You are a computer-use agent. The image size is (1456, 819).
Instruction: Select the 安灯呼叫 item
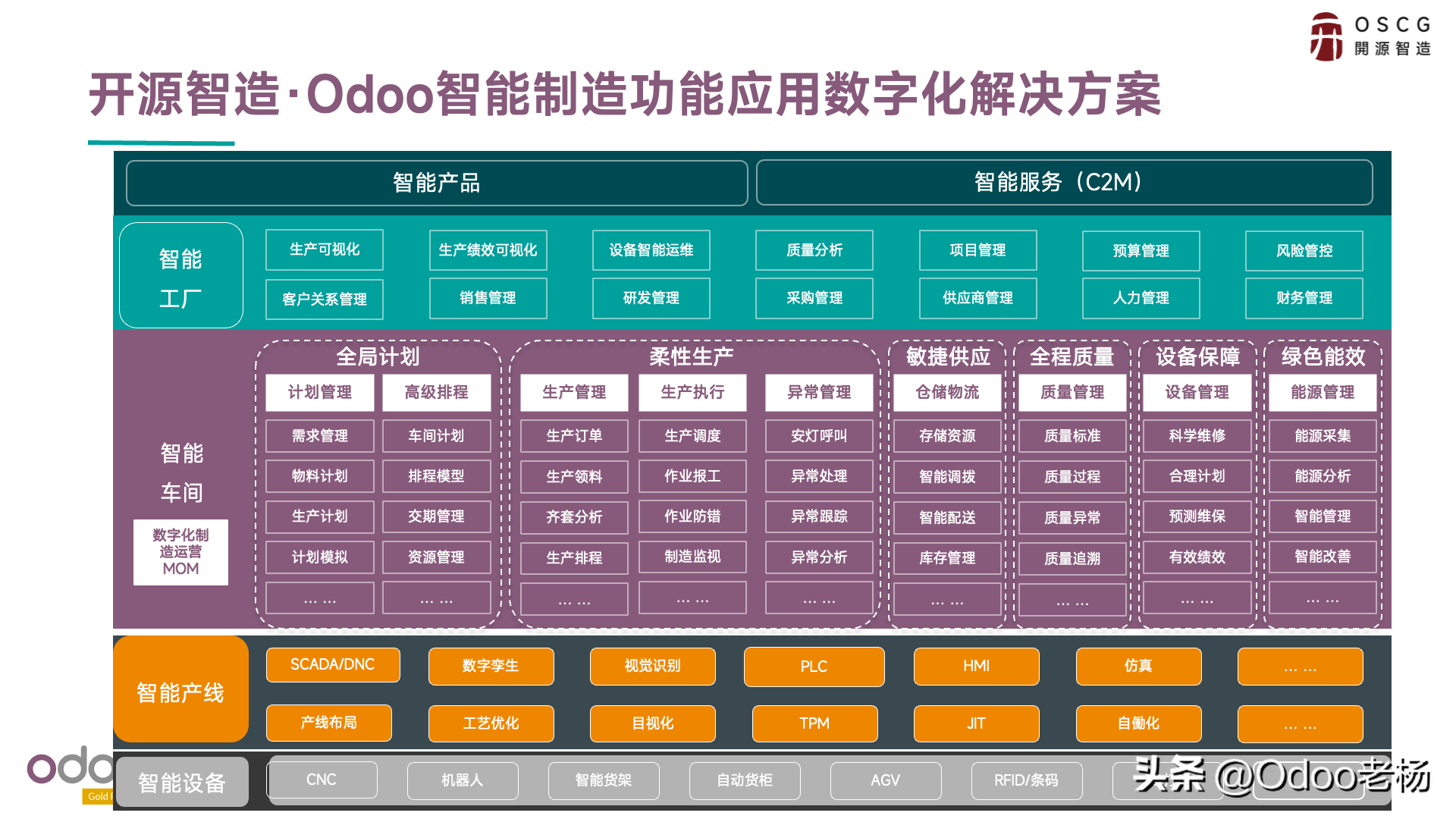819,436
